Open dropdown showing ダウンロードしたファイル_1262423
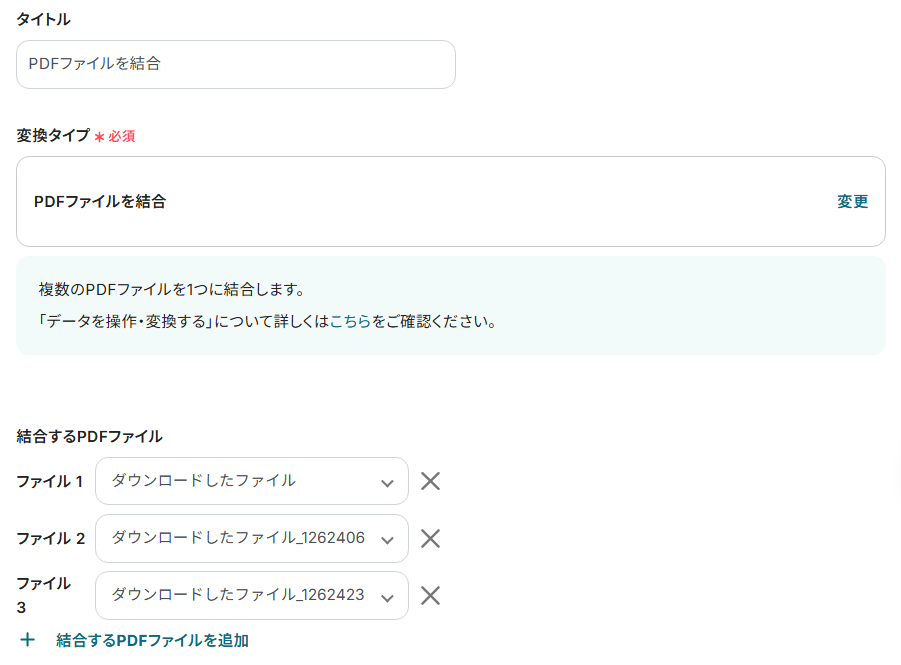Image resolution: width=901 pixels, height=665 pixels. [240, 595]
